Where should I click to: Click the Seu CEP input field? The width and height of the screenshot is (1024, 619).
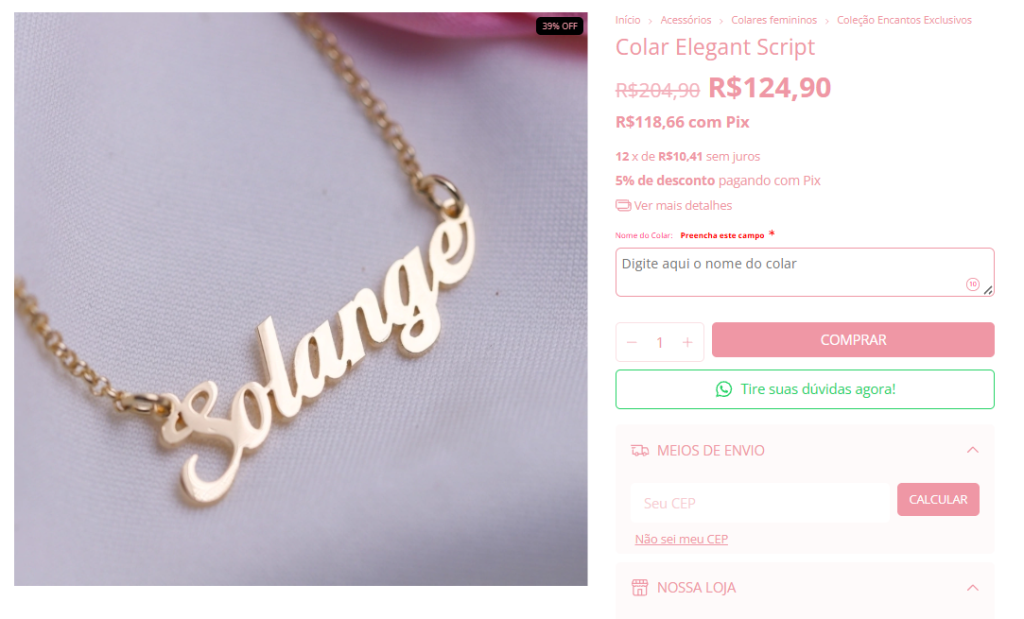tap(760, 503)
